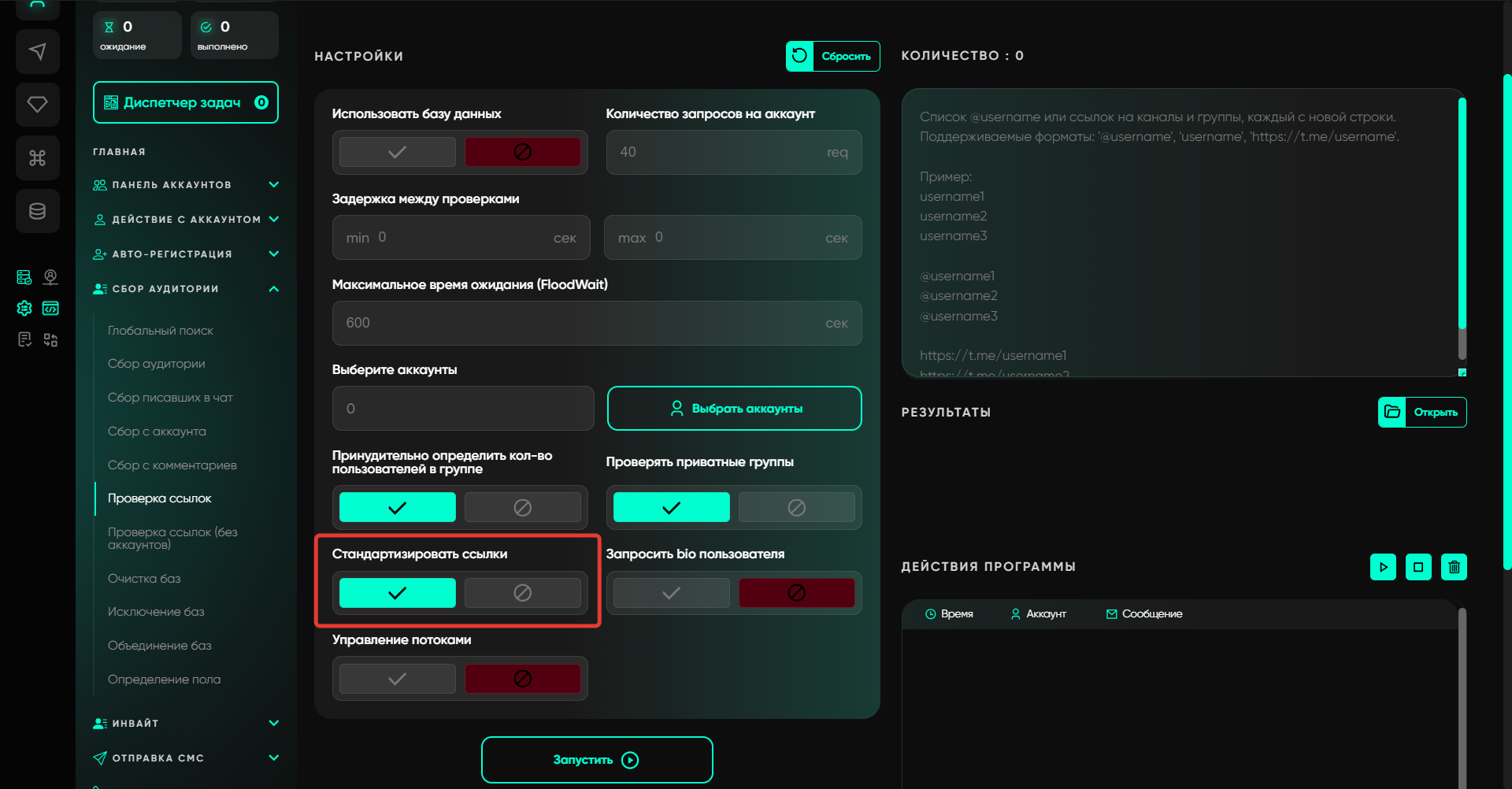Open 'Глобальный поиск' in sidebar
Viewport: 1512px width, 789px height.
click(161, 331)
